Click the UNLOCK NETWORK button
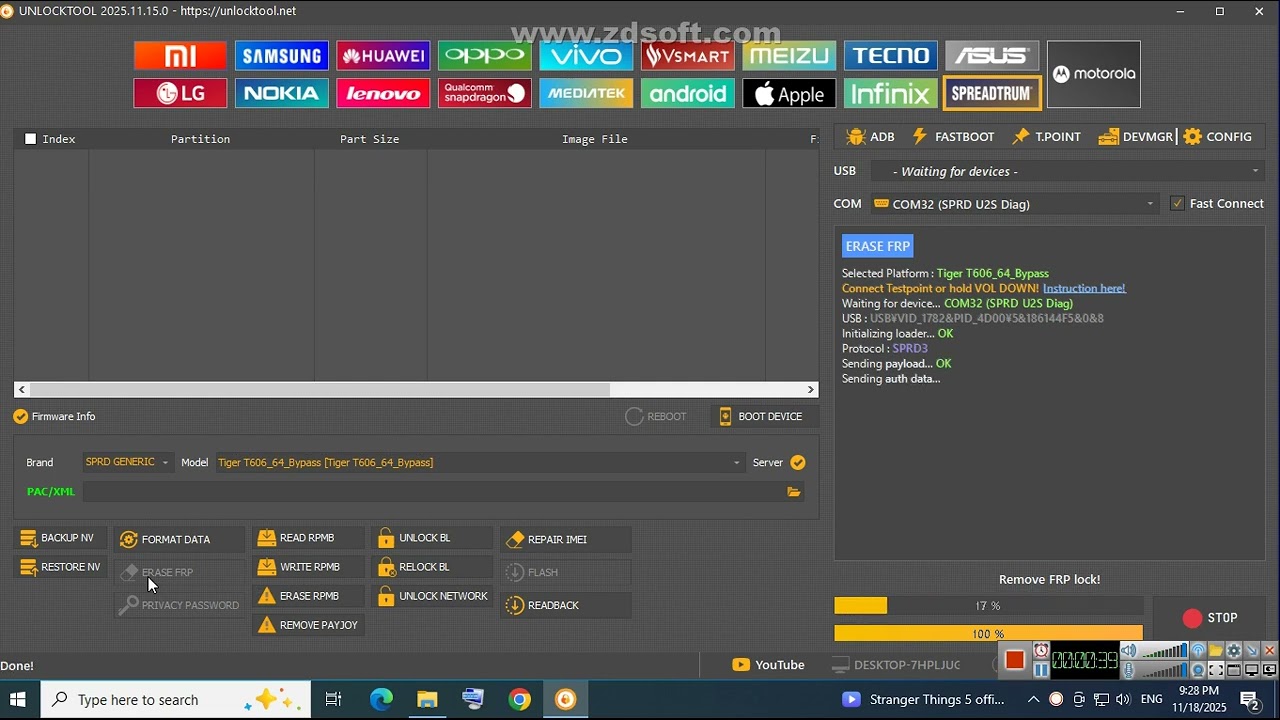This screenshot has height=720, width=1280. click(x=432, y=596)
